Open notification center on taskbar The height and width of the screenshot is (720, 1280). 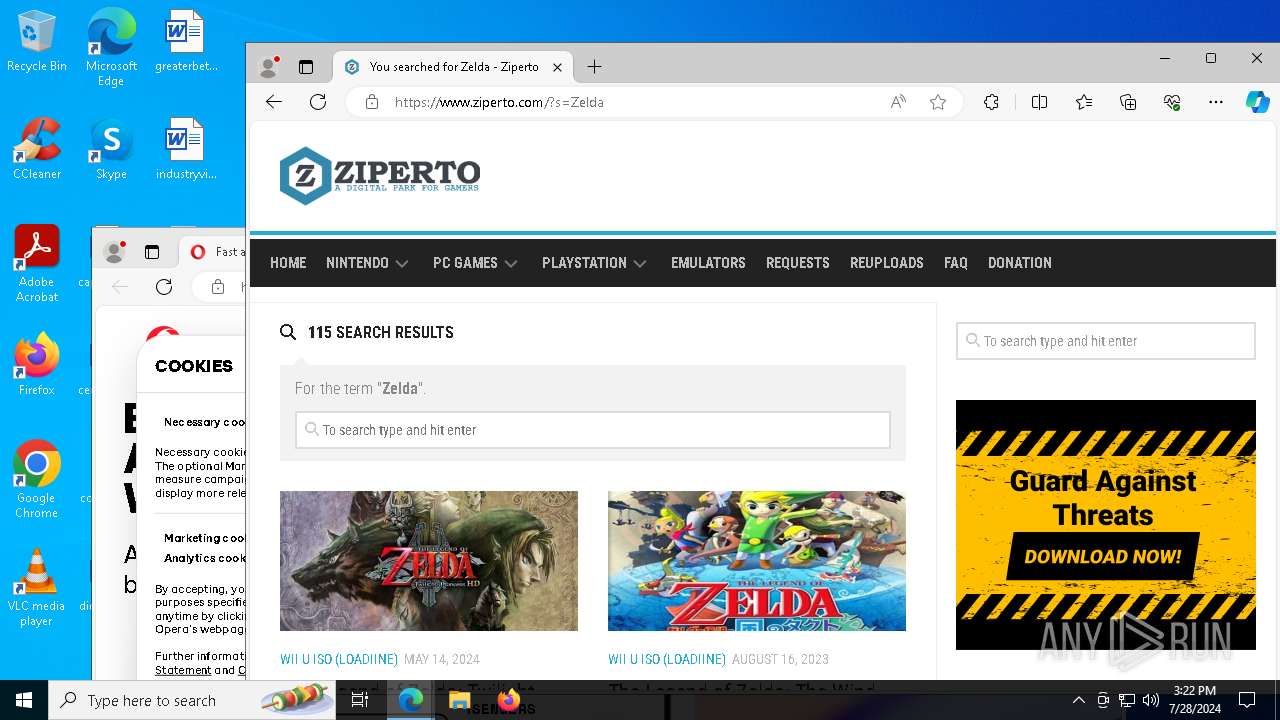(x=1247, y=701)
